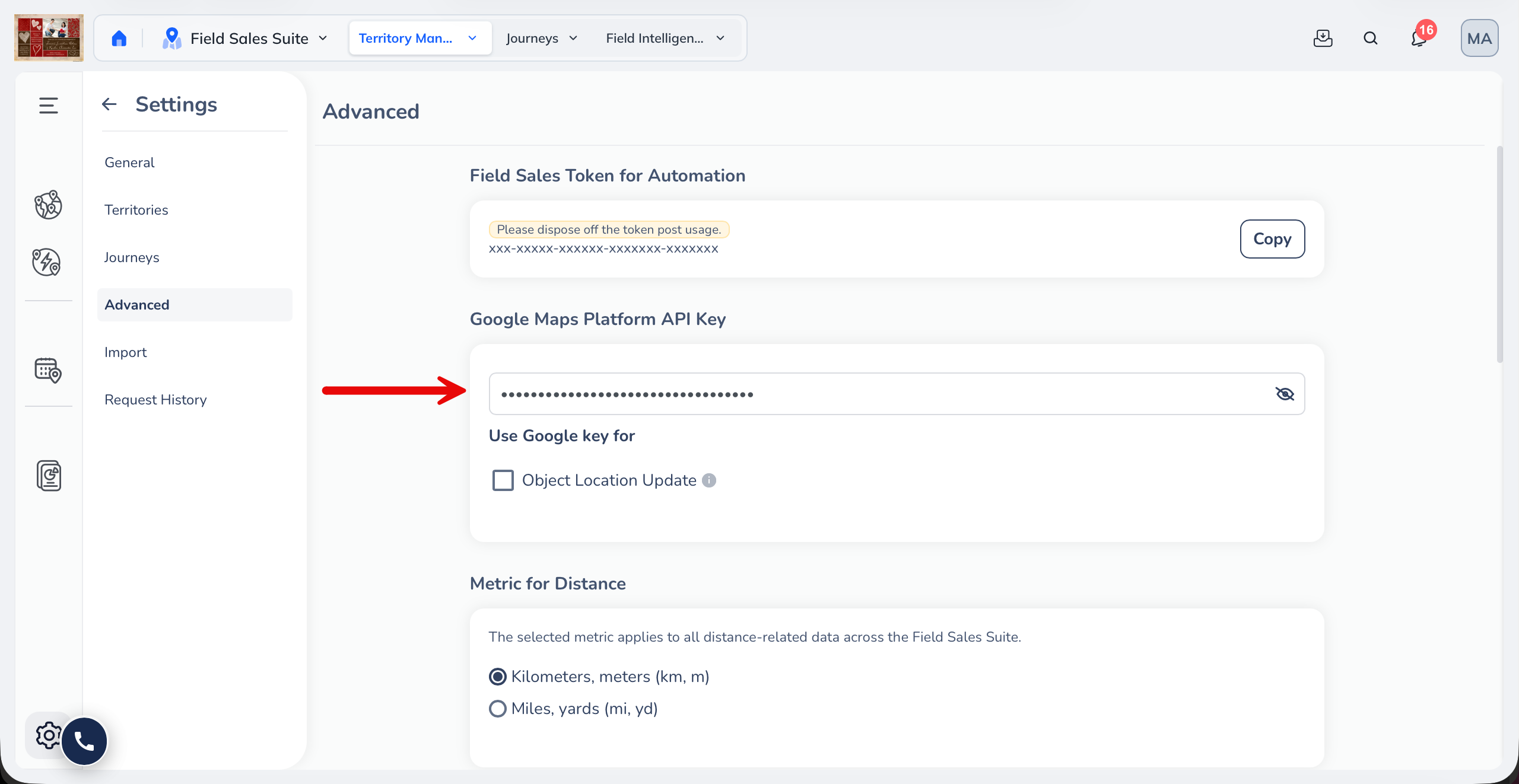Open the globe territories sidebar icon
The width and height of the screenshot is (1519, 784).
[48, 205]
